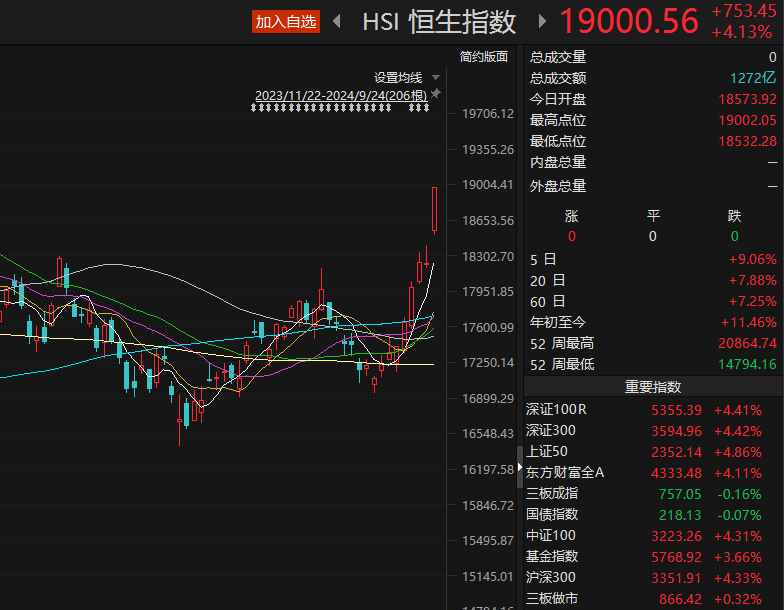Switch to 简约版面 layout

(484, 56)
